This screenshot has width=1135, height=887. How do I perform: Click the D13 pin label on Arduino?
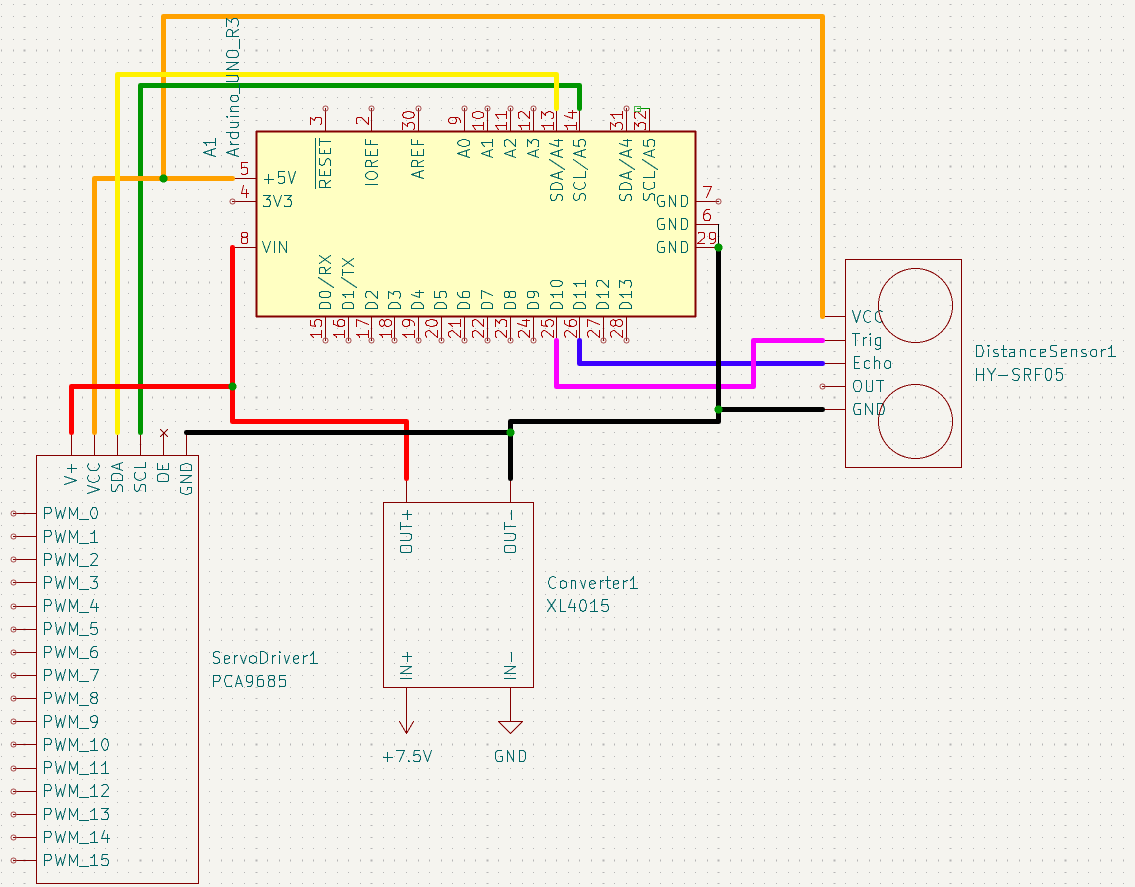tap(626, 295)
